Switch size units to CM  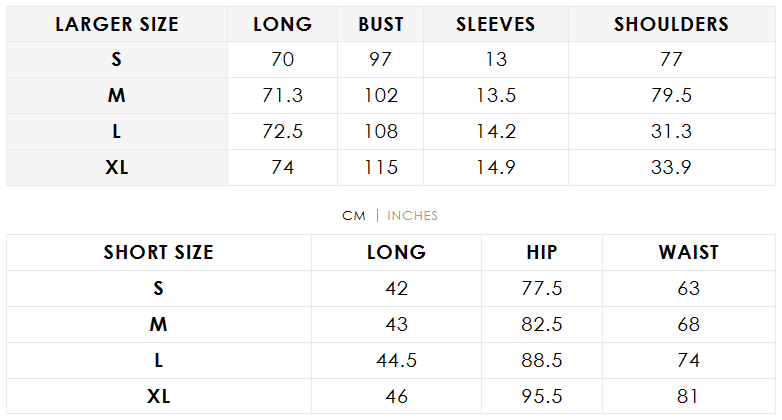(355, 215)
